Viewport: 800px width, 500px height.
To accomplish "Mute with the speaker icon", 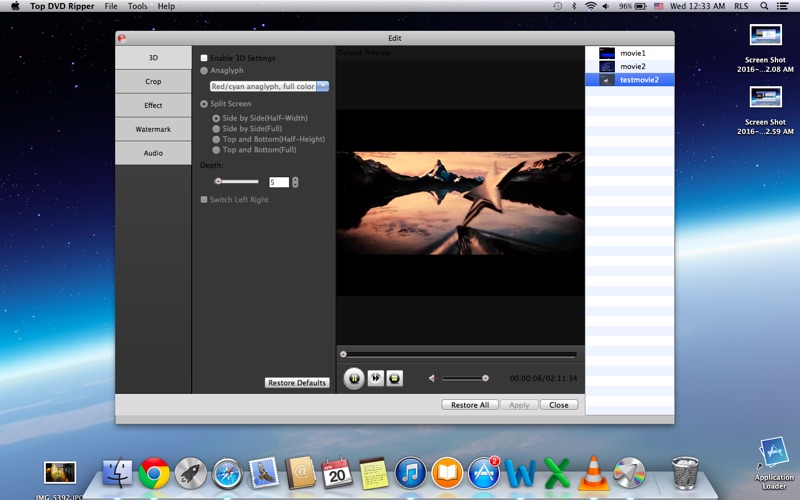I will [433, 378].
